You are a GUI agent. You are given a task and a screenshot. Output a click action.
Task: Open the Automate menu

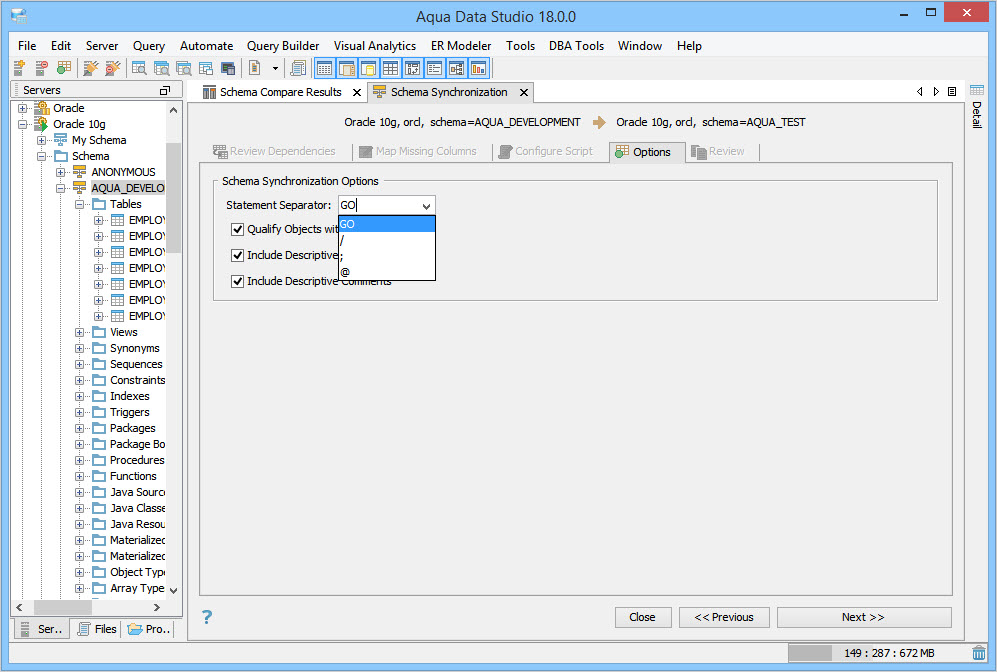[x=207, y=46]
